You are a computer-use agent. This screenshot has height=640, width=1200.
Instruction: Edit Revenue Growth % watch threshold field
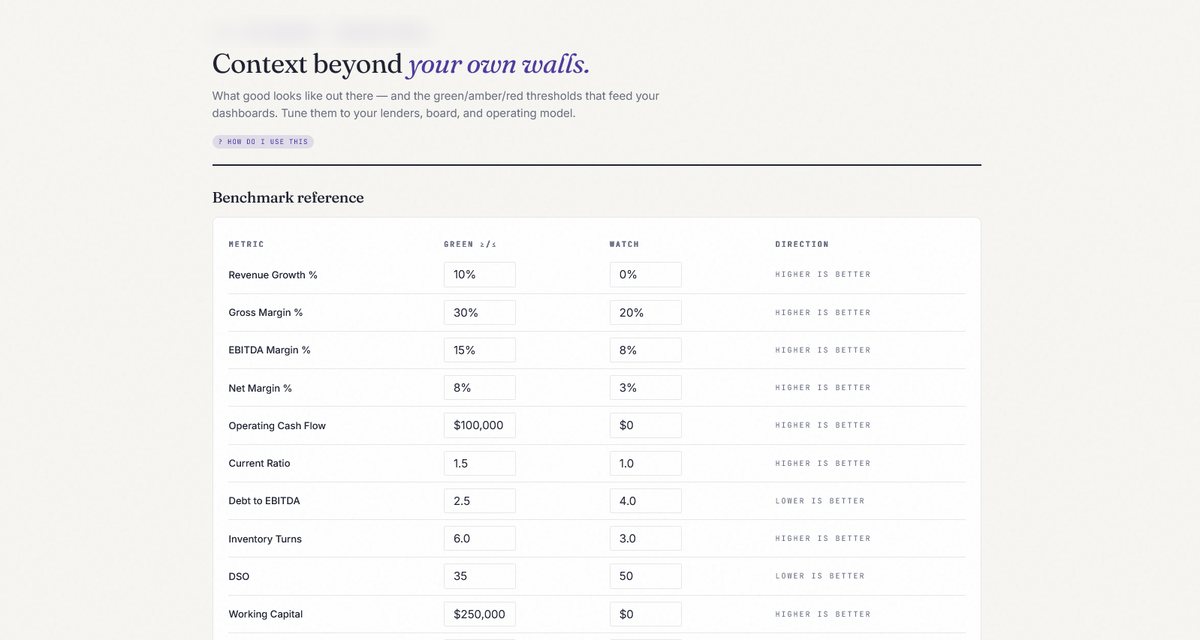click(x=646, y=275)
